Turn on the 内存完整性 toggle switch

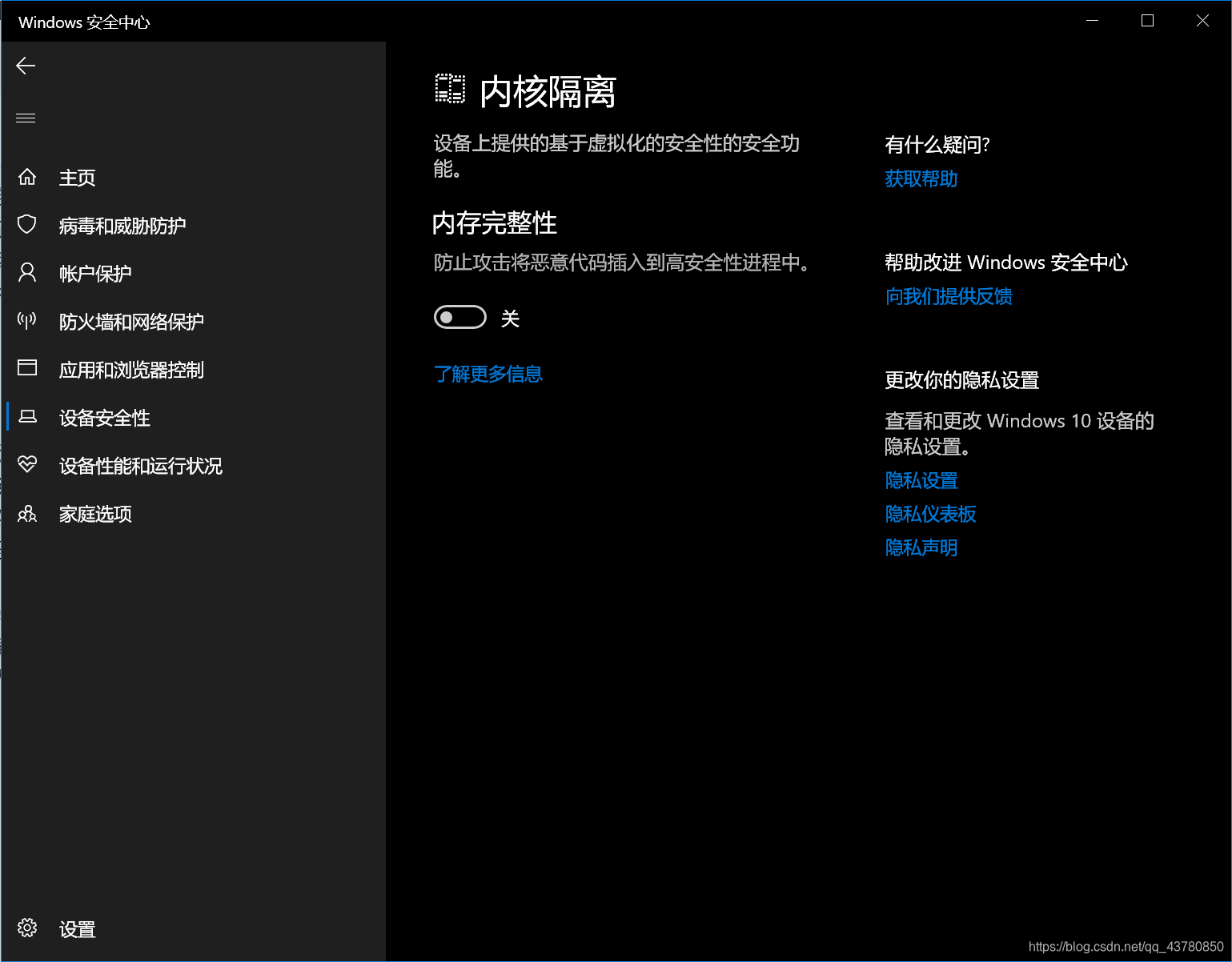click(x=460, y=318)
